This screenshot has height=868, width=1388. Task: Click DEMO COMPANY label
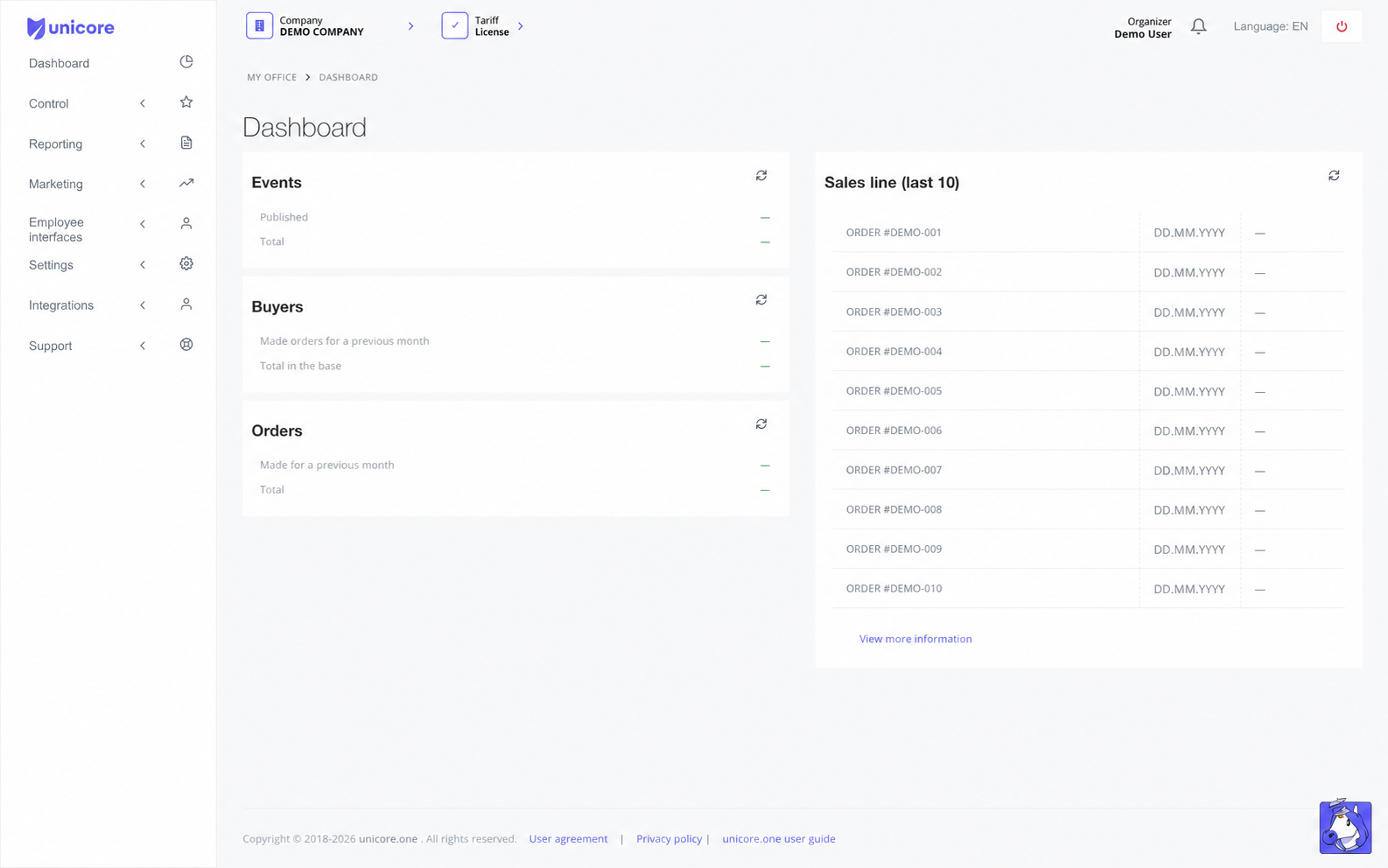tap(322, 31)
